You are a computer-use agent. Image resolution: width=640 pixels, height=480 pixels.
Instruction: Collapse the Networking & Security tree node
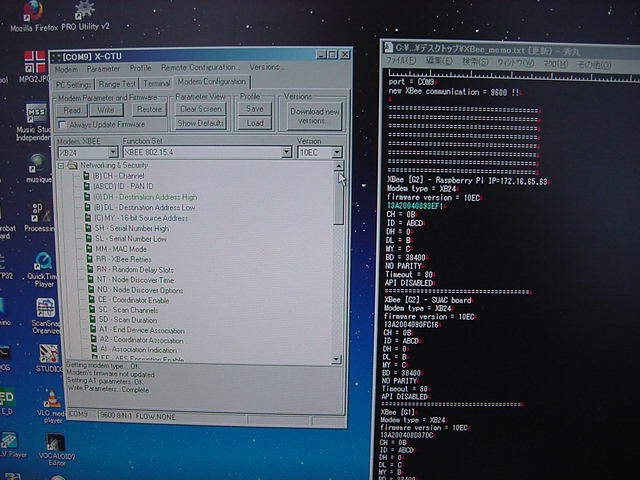pos(61,166)
